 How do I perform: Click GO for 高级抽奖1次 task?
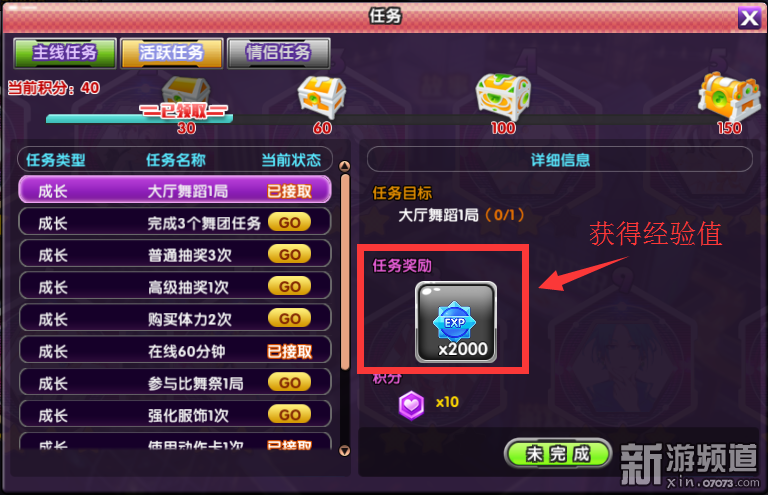click(x=289, y=286)
